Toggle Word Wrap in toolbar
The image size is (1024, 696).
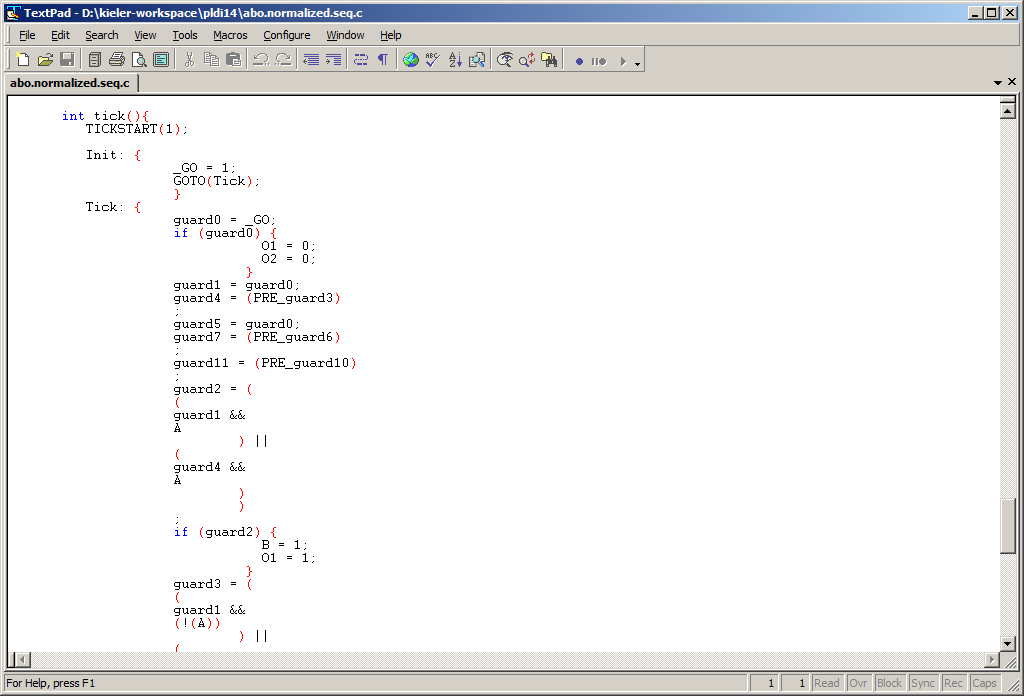coord(360,60)
